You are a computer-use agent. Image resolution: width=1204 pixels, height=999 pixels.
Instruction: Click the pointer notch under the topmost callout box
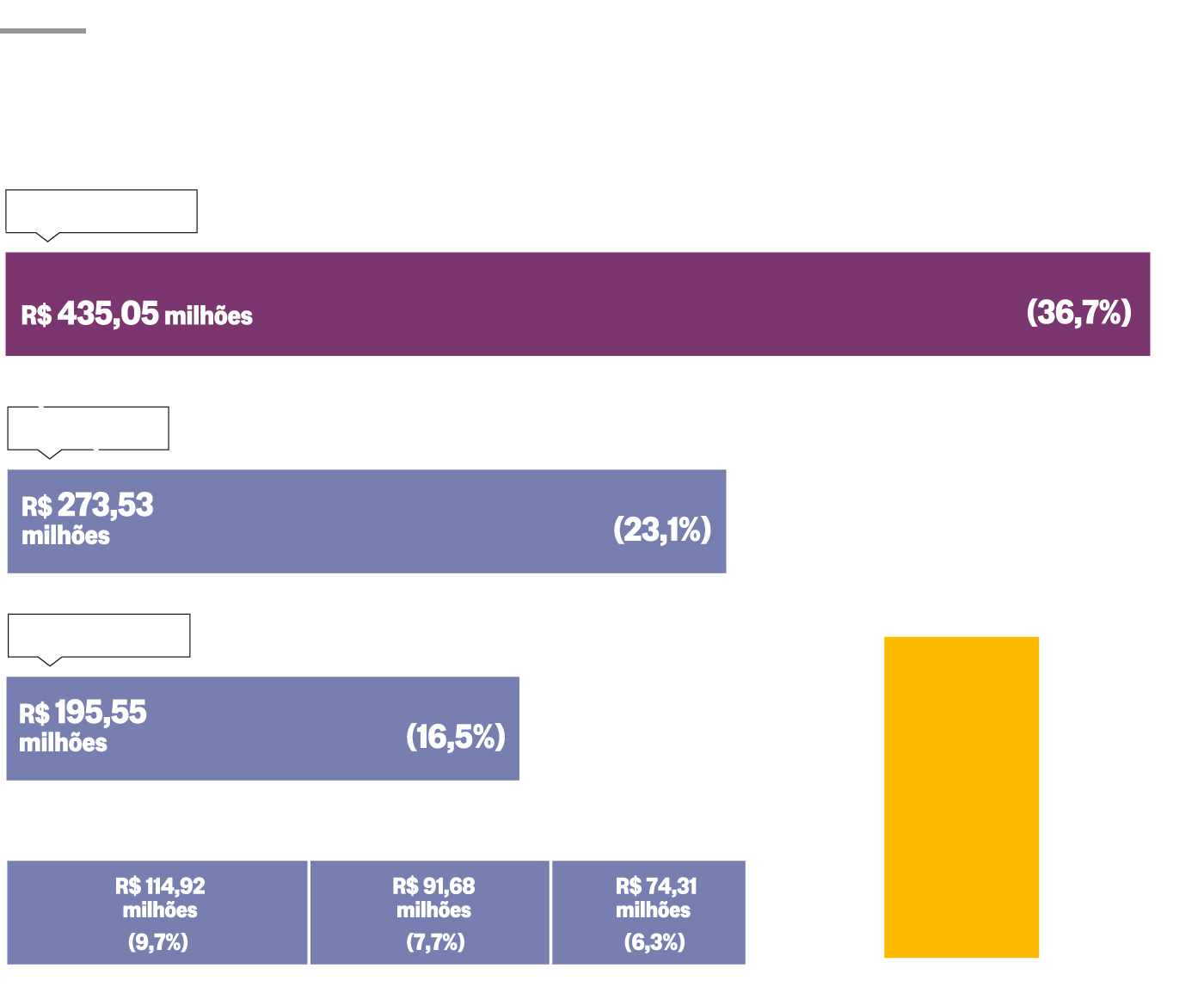[47, 236]
